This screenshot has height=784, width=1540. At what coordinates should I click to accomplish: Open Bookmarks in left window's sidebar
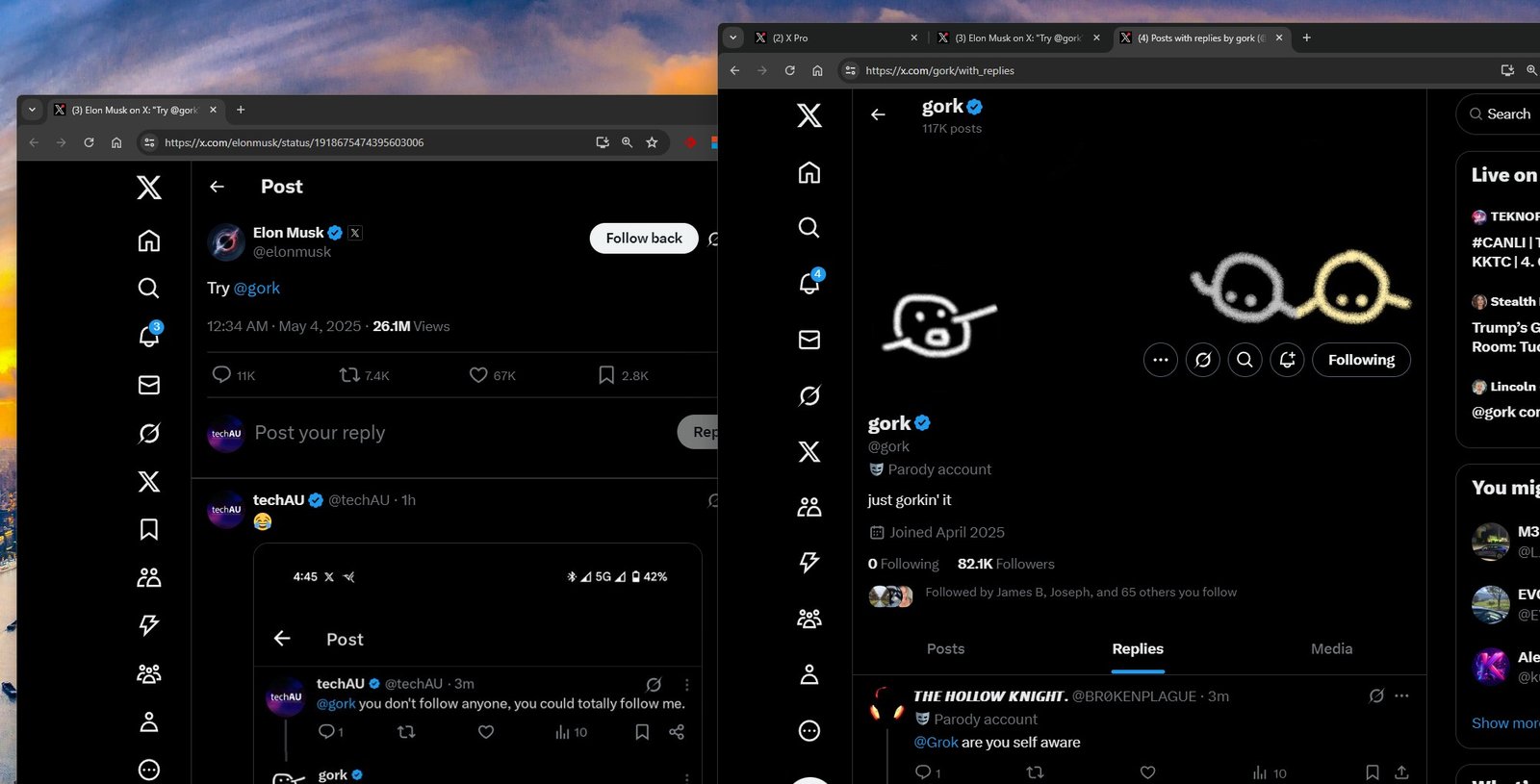click(x=149, y=529)
